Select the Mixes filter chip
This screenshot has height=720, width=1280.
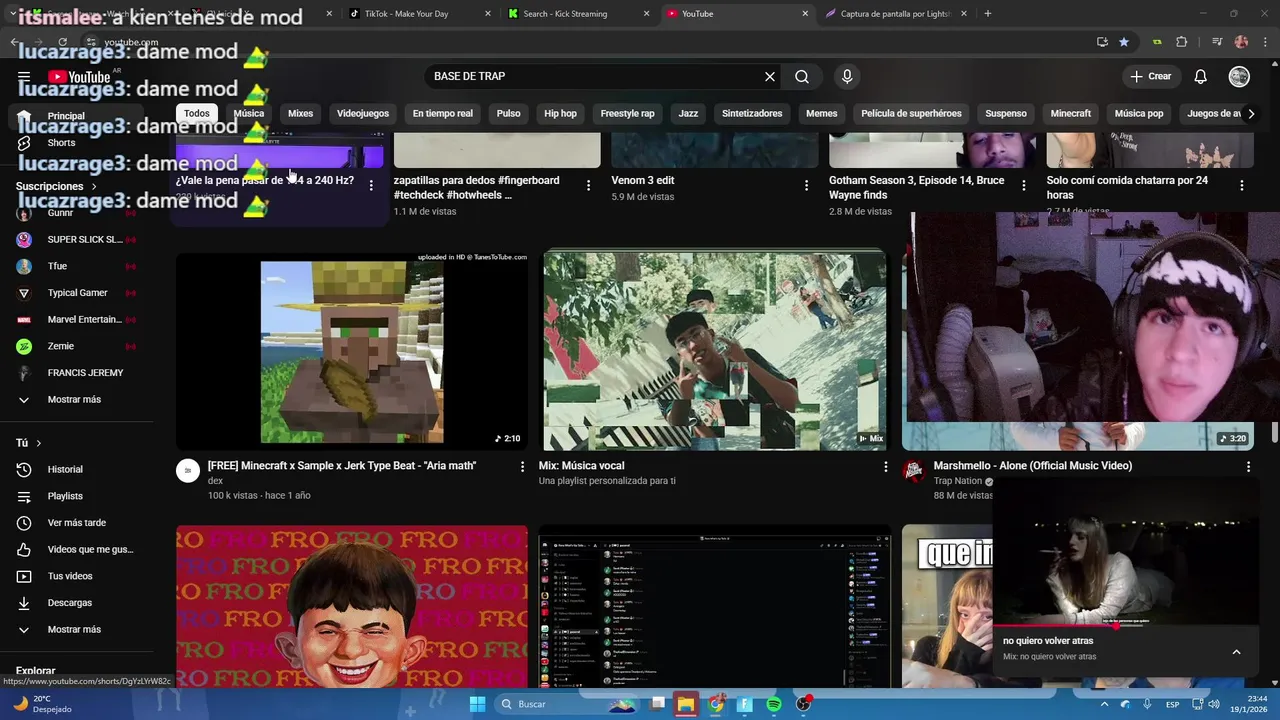pyautogui.click(x=301, y=114)
